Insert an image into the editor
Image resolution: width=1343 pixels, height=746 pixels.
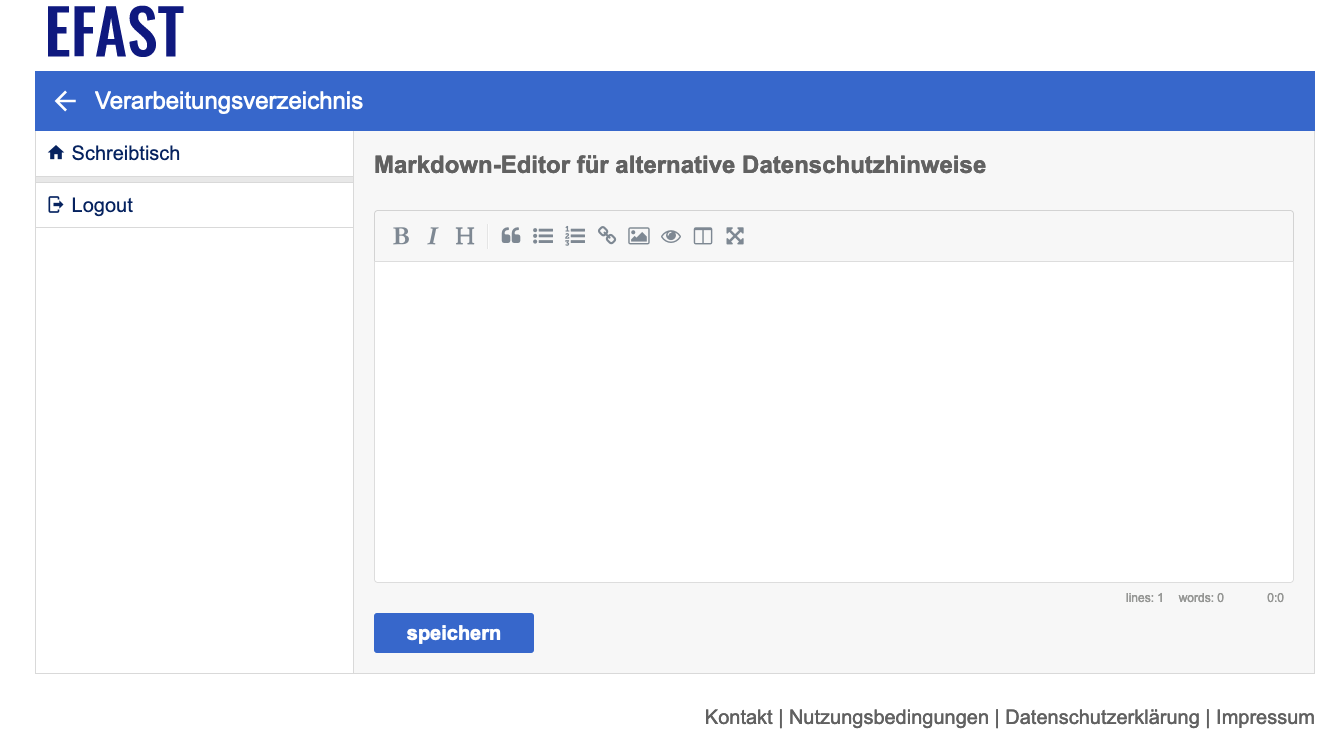tap(639, 236)
